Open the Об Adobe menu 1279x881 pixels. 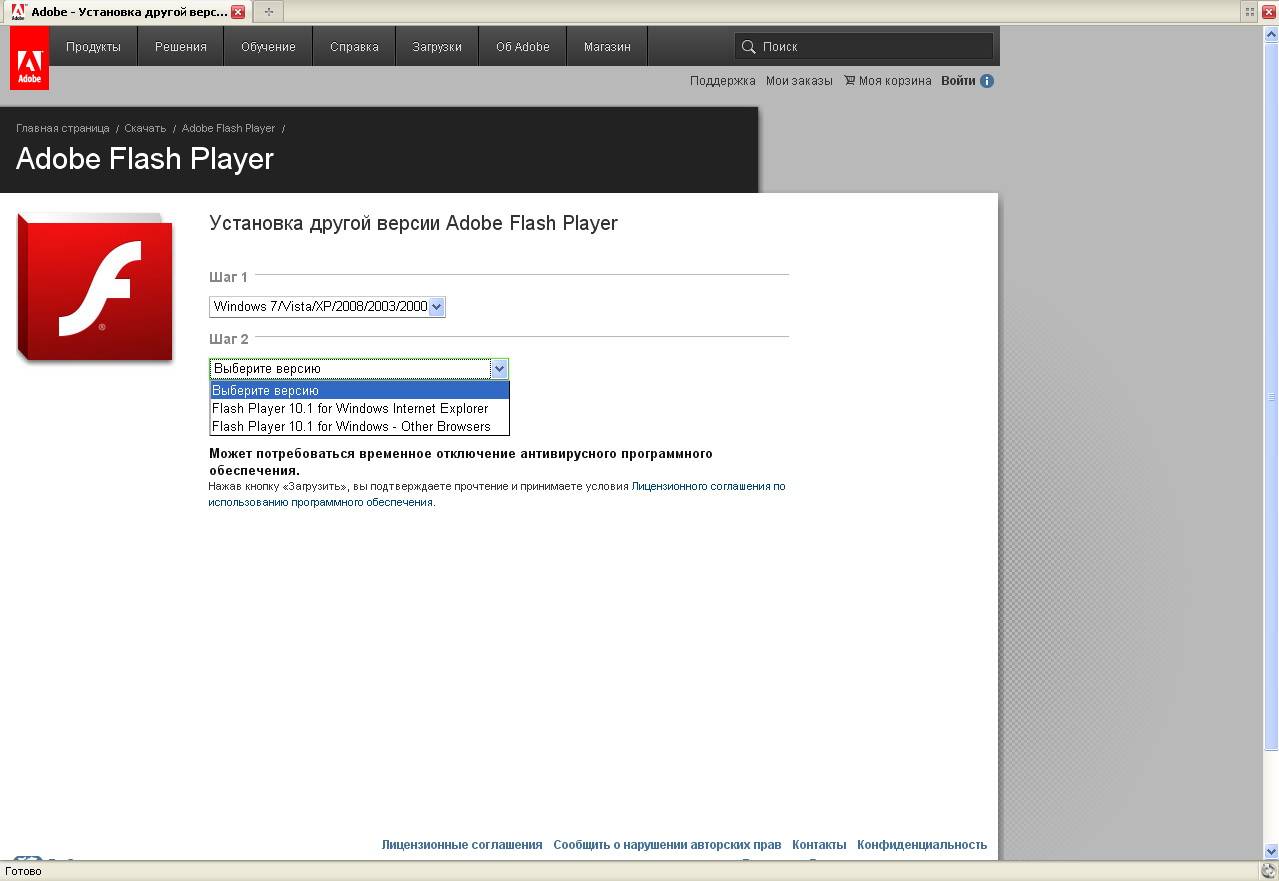[523, 47]
